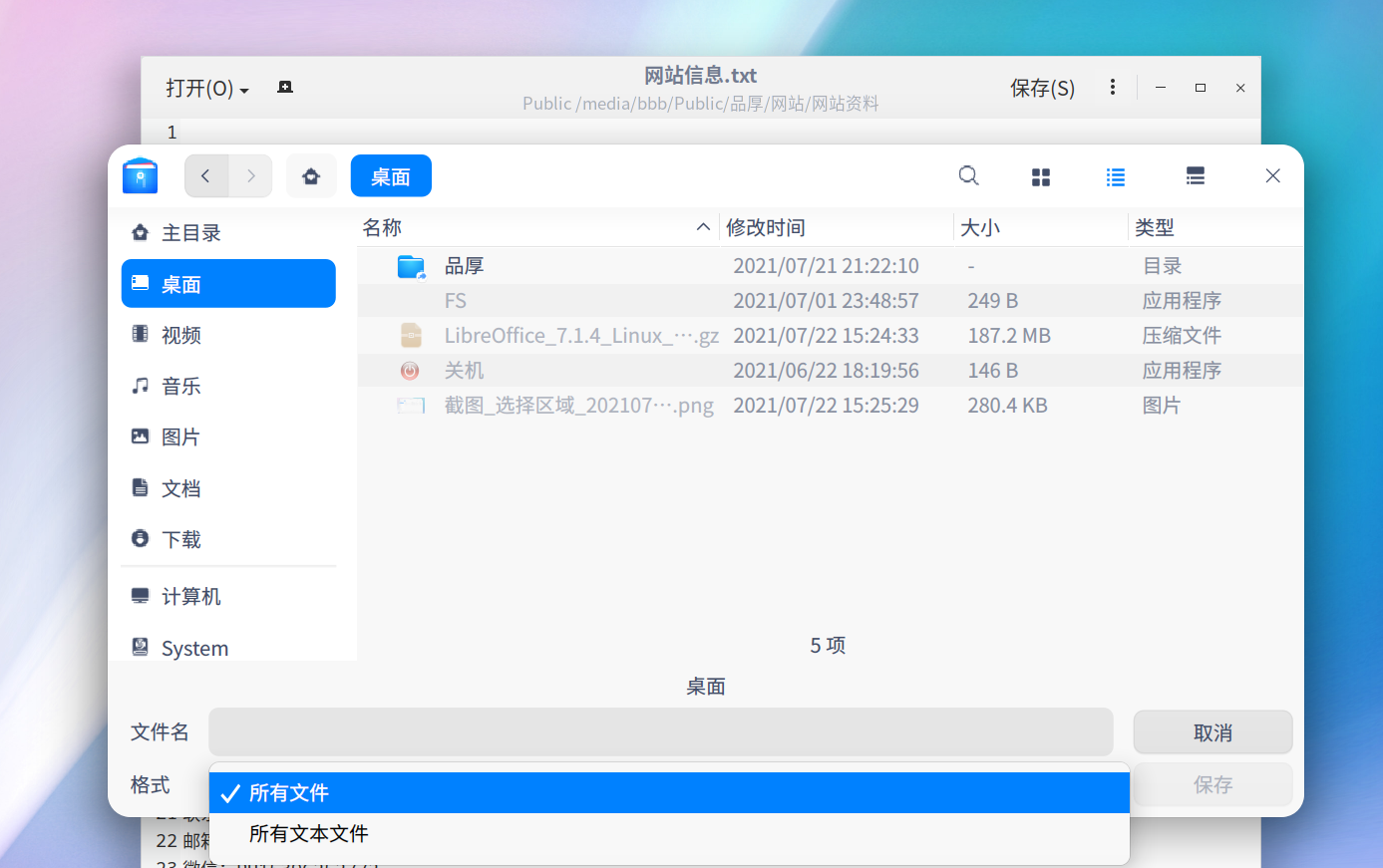Open the 打开(O) dropdown in text editor
Screen dimensions: 1383x868
point(206,89)
